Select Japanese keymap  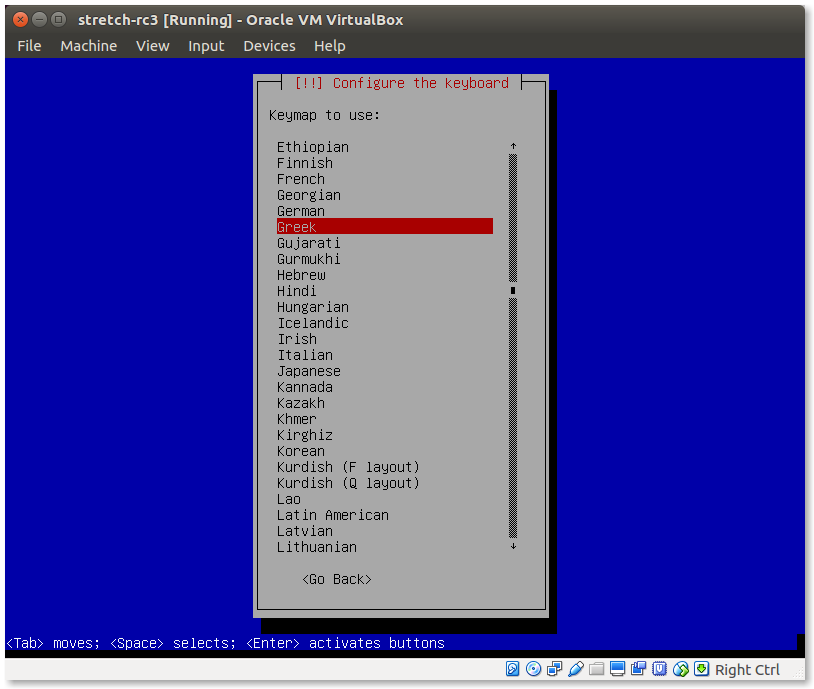click(x=309, y=371)
